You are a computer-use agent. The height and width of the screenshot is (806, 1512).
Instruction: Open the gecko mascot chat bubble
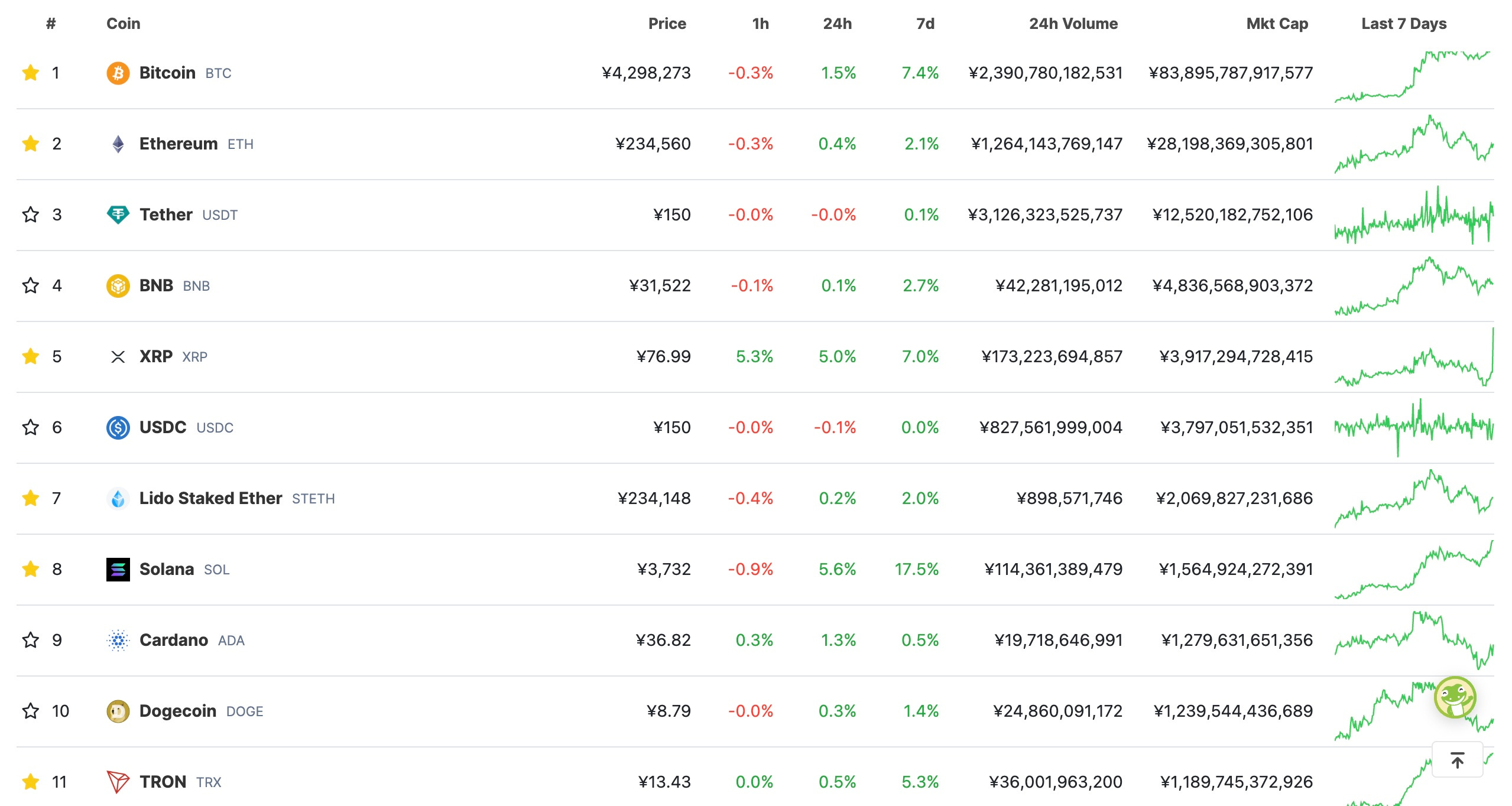tap(1455, 697)
